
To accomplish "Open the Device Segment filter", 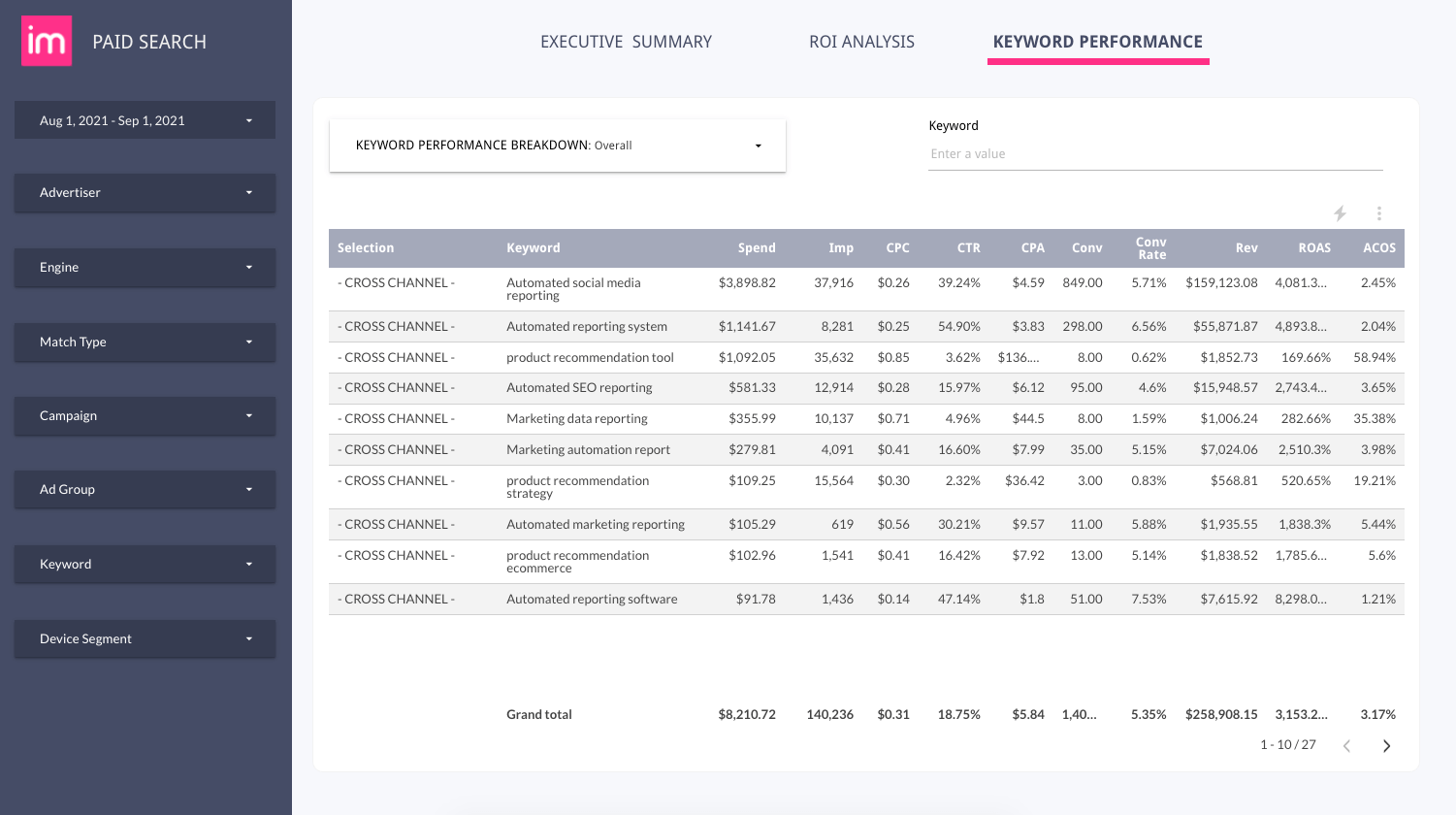I will [144, 638].
